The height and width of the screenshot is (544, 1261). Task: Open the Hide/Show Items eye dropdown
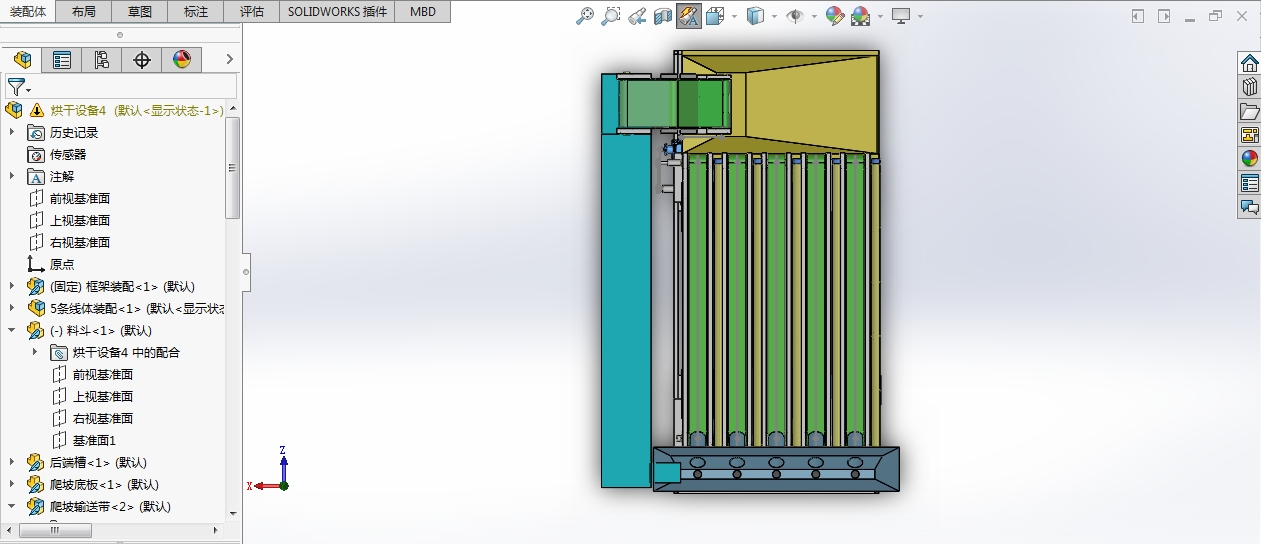(797, 16)
